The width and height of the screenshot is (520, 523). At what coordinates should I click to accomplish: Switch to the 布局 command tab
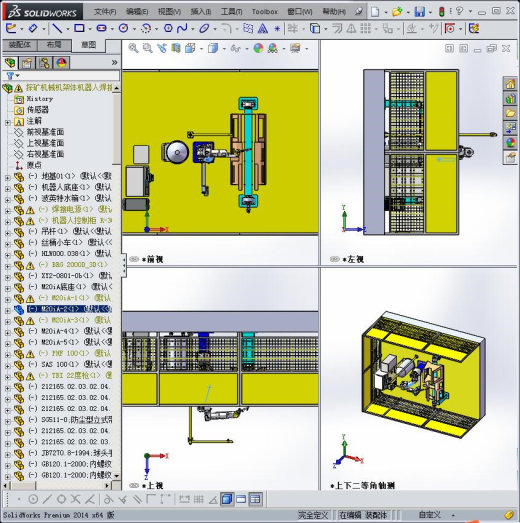point(54,45)
